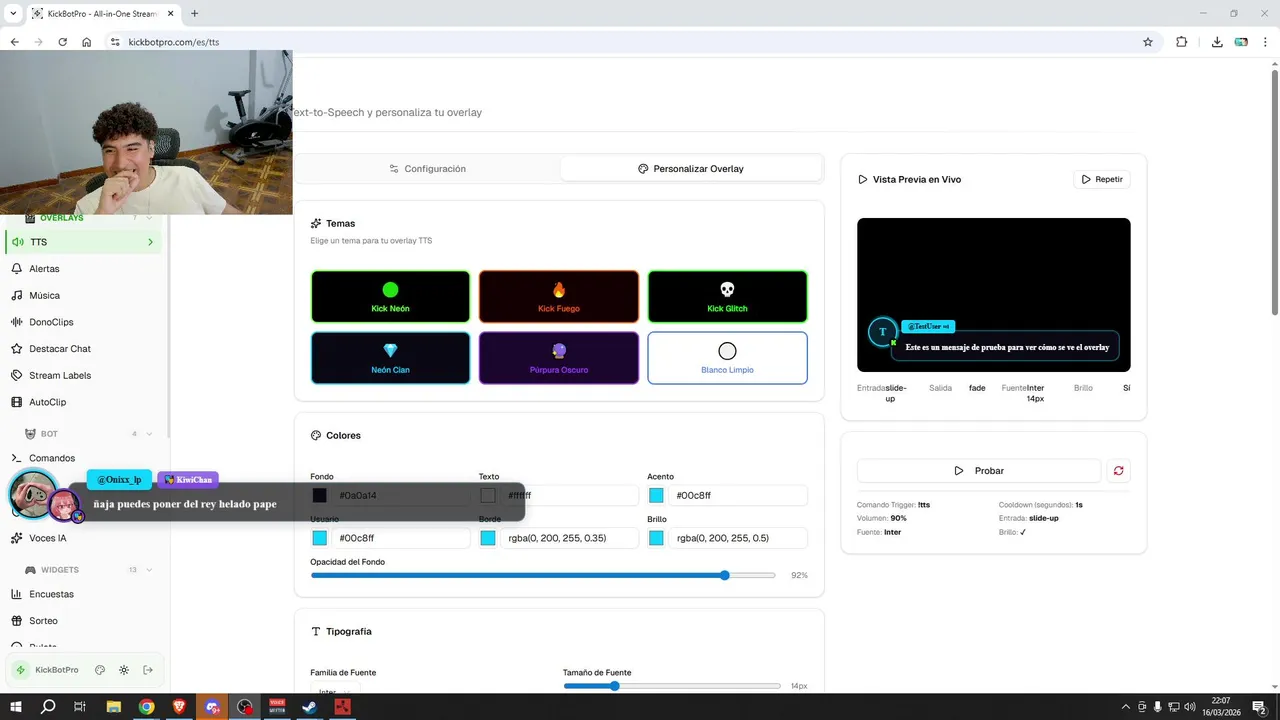Open Brave browser from taskbar

[179, 707]
